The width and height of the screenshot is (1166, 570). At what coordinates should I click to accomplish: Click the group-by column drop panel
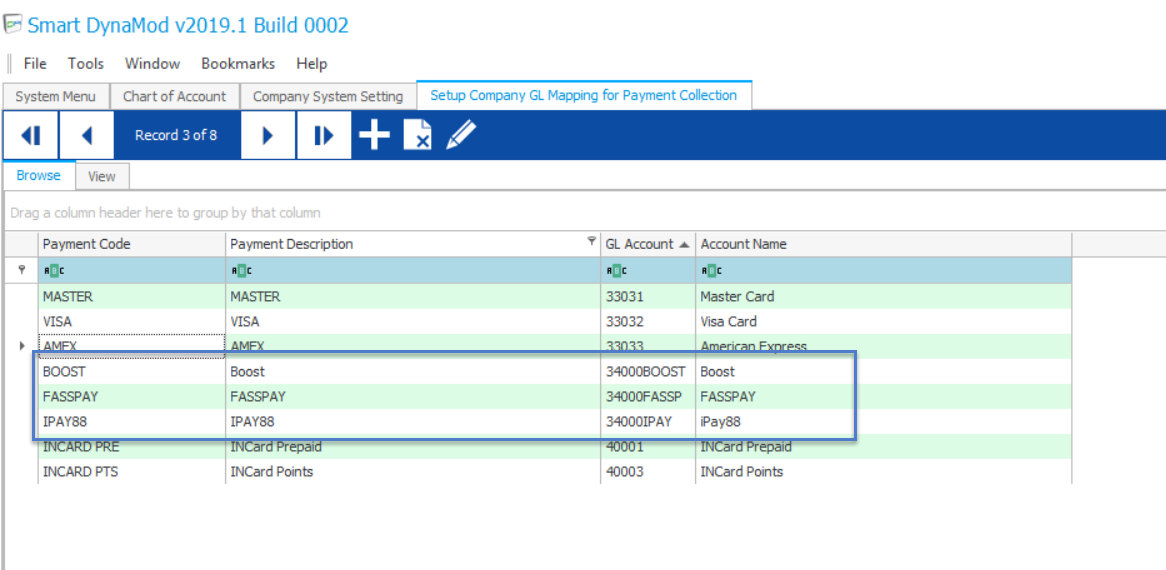tap(584, 213)
